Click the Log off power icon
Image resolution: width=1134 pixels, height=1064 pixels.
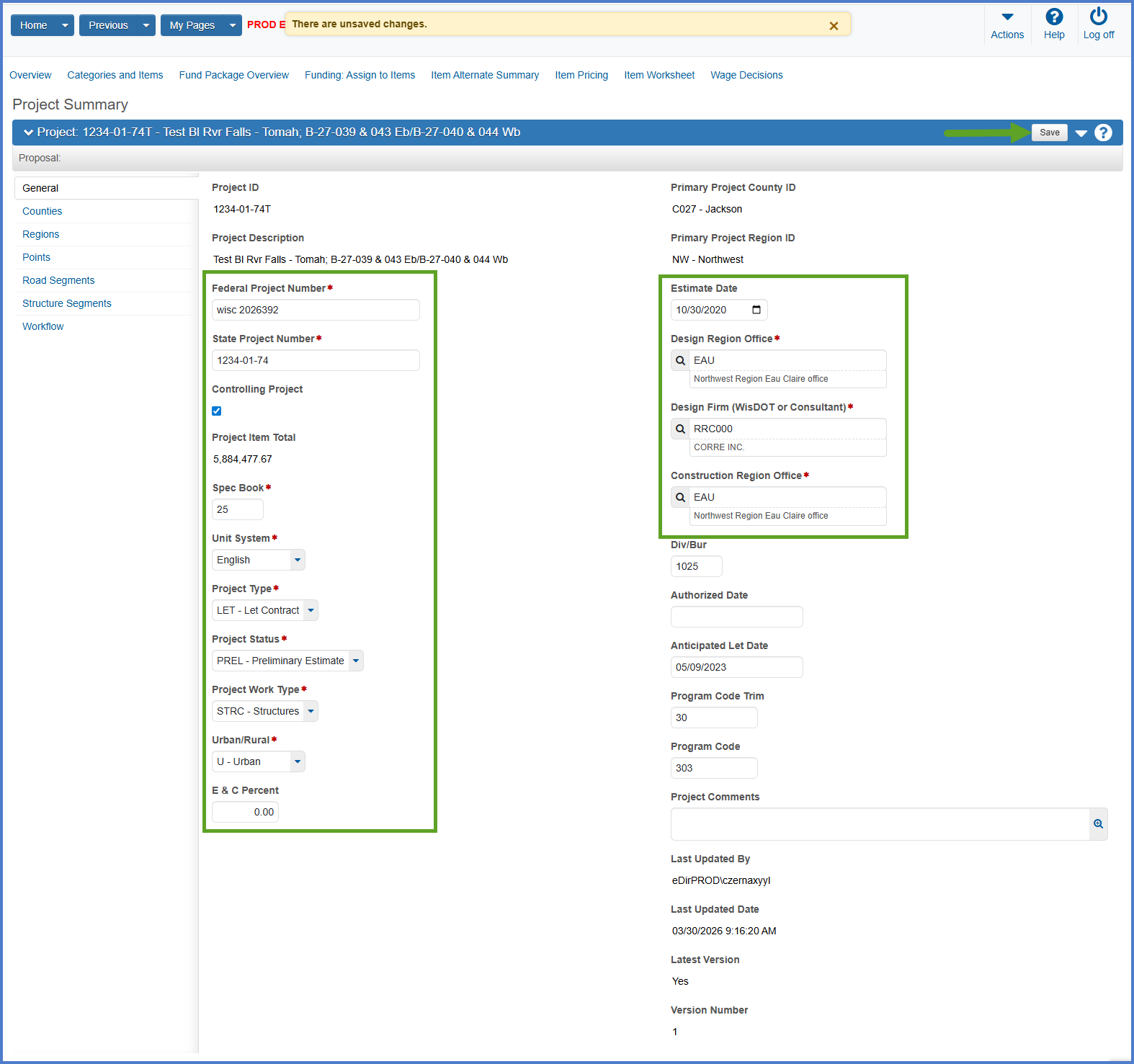(x=1098, y=17)
